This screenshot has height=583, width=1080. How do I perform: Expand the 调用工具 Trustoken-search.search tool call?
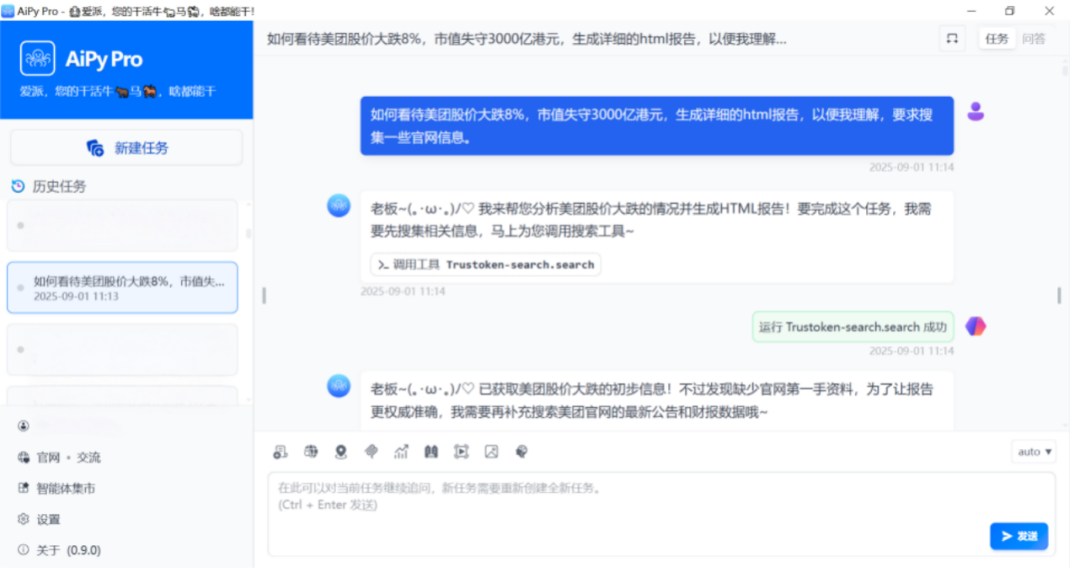click(486, 265)
